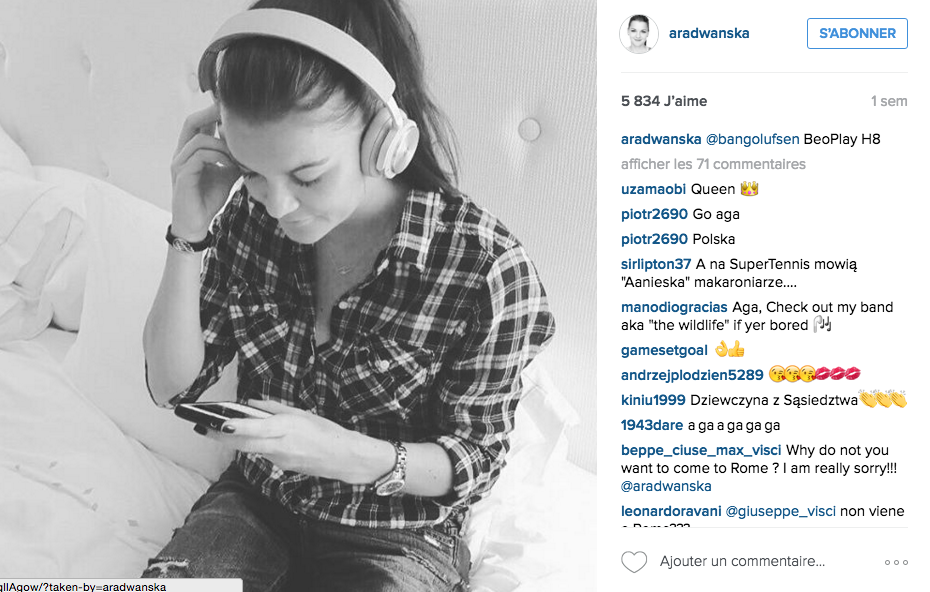Open 1943dare commenter profile
The height and width of the screenshot is (592, 930).
(652, 425)
